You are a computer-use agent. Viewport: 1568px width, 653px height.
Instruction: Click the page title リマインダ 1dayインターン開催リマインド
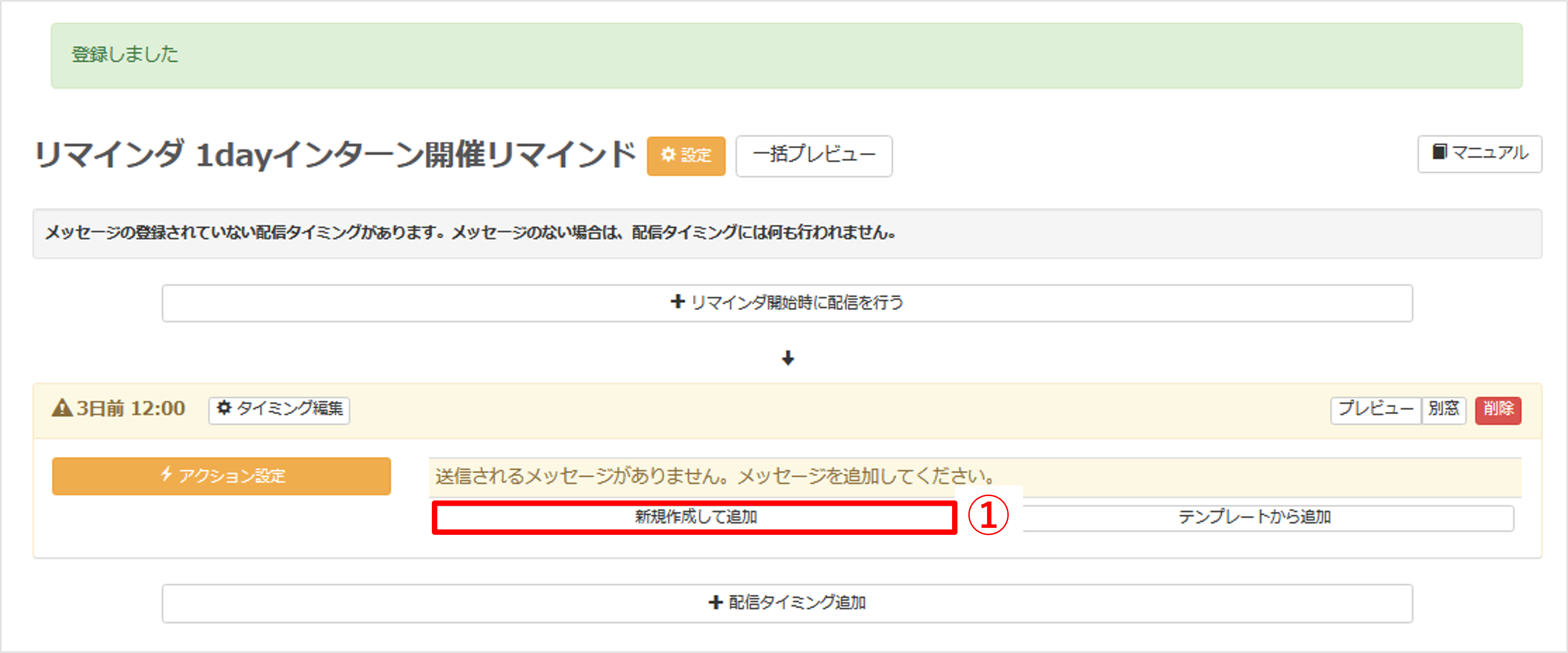point(335,155)
